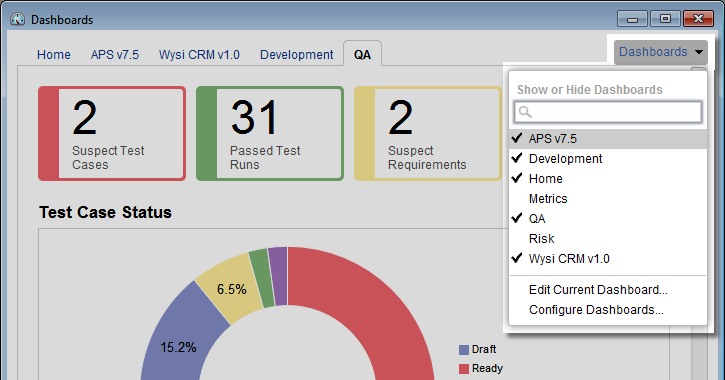The width and height of the screenshot is (725, 380).
Task: Choose Configure Dashboards...
Action: click(596, 310)
